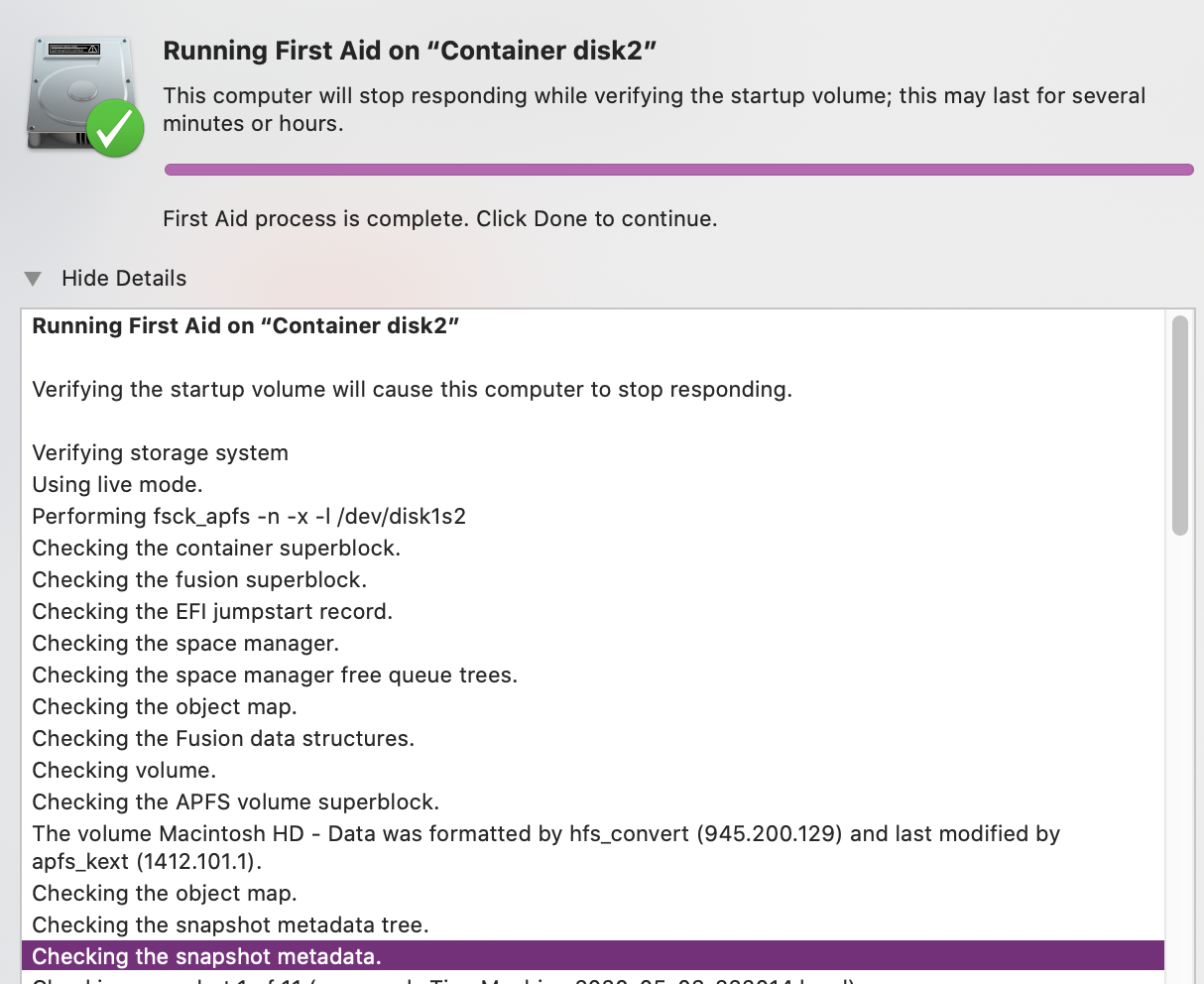
Task: Click the Hide Details label
Action: pyautogui.click(x=124, y=279)
